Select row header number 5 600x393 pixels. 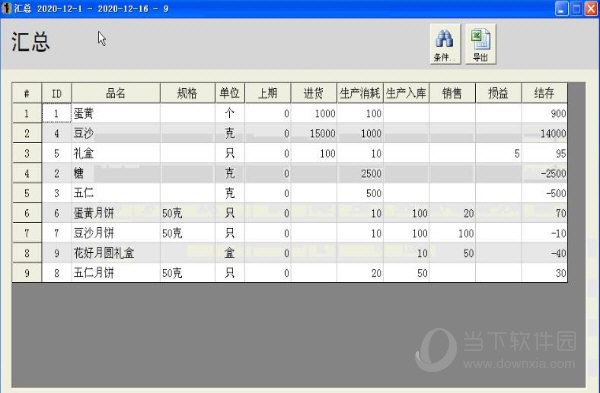[27, 193]
